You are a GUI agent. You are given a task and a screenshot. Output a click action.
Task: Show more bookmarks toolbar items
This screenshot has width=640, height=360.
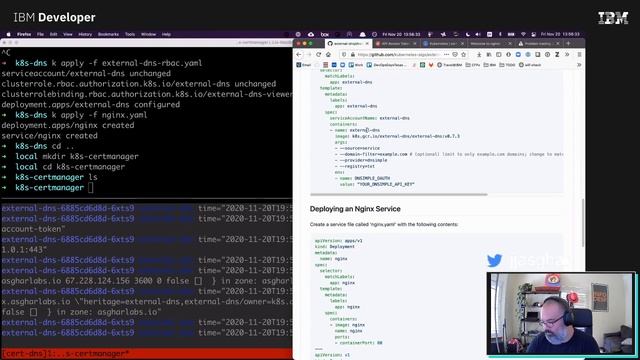(x=579, y=65)
